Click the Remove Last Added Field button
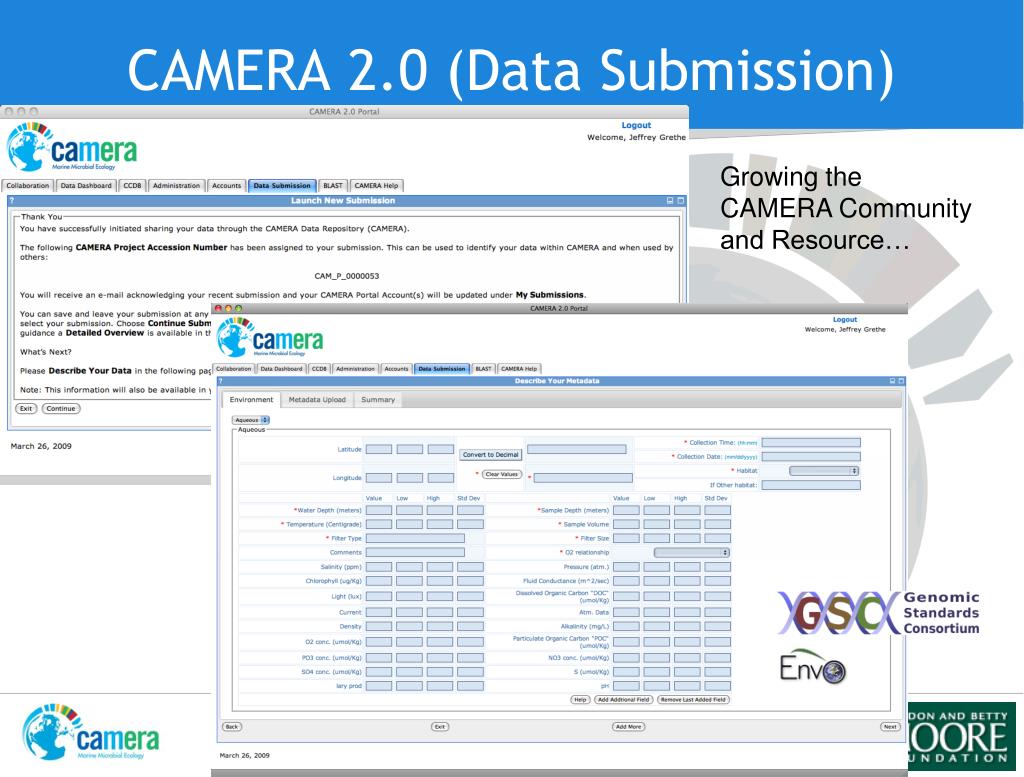1024x777 pixels. coord(693,699)
